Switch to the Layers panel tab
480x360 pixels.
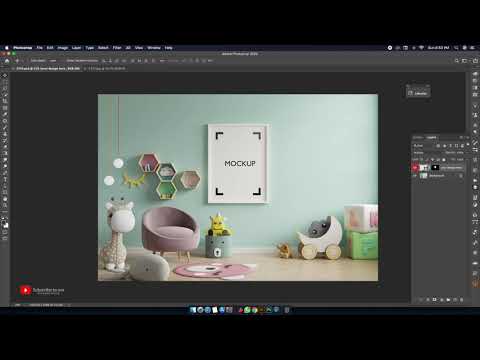(431, 137)
